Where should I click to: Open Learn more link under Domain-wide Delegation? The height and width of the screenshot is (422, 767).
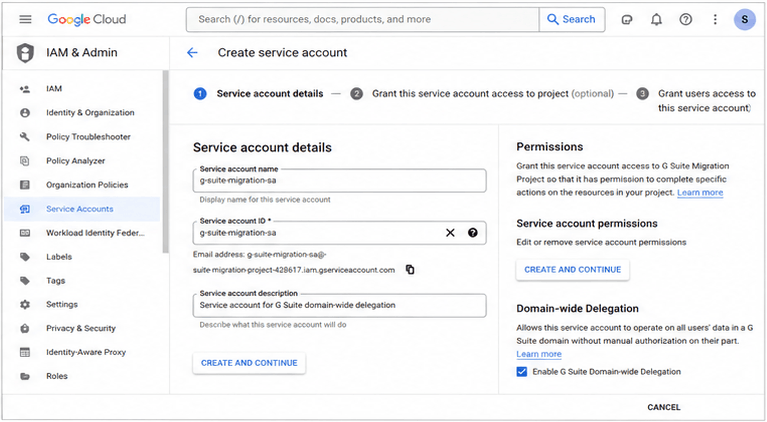[x=539, y=354]
